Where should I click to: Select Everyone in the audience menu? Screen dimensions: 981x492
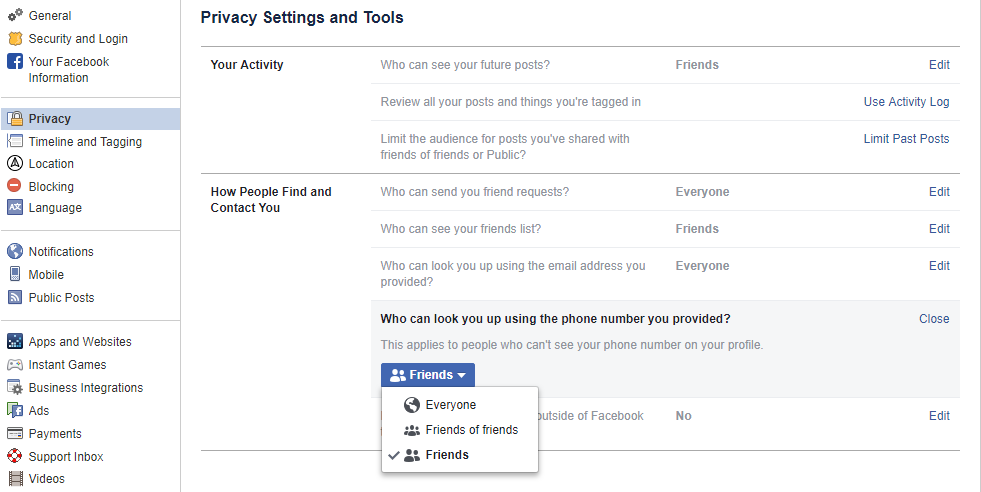pyautogui.click(x=450, y=405)
